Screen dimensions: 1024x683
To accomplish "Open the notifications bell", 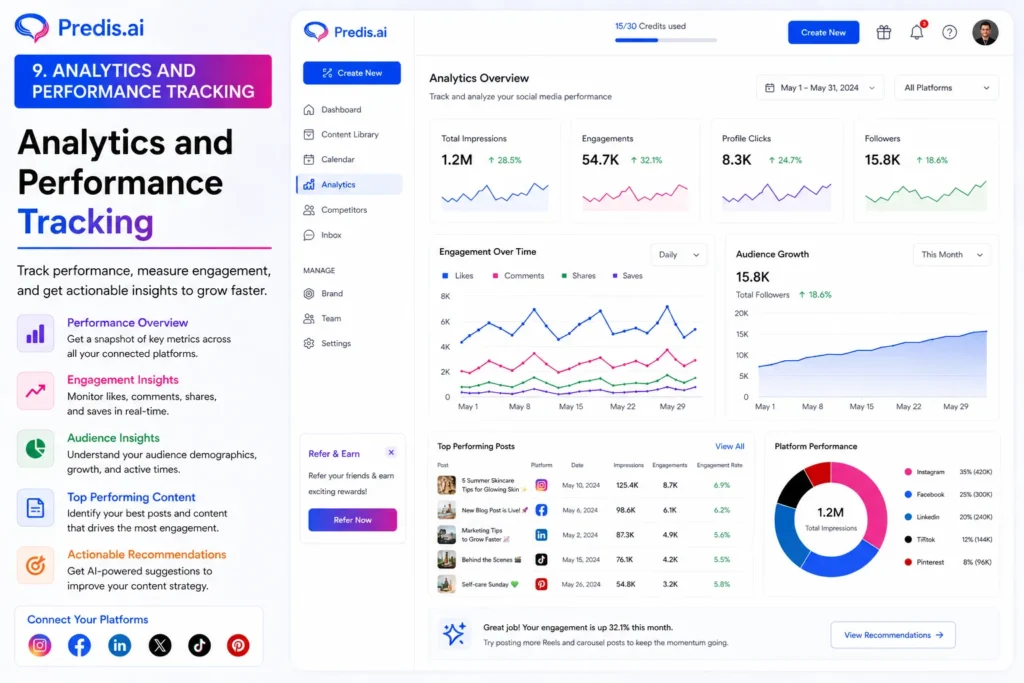I will (x=917, y=31).
